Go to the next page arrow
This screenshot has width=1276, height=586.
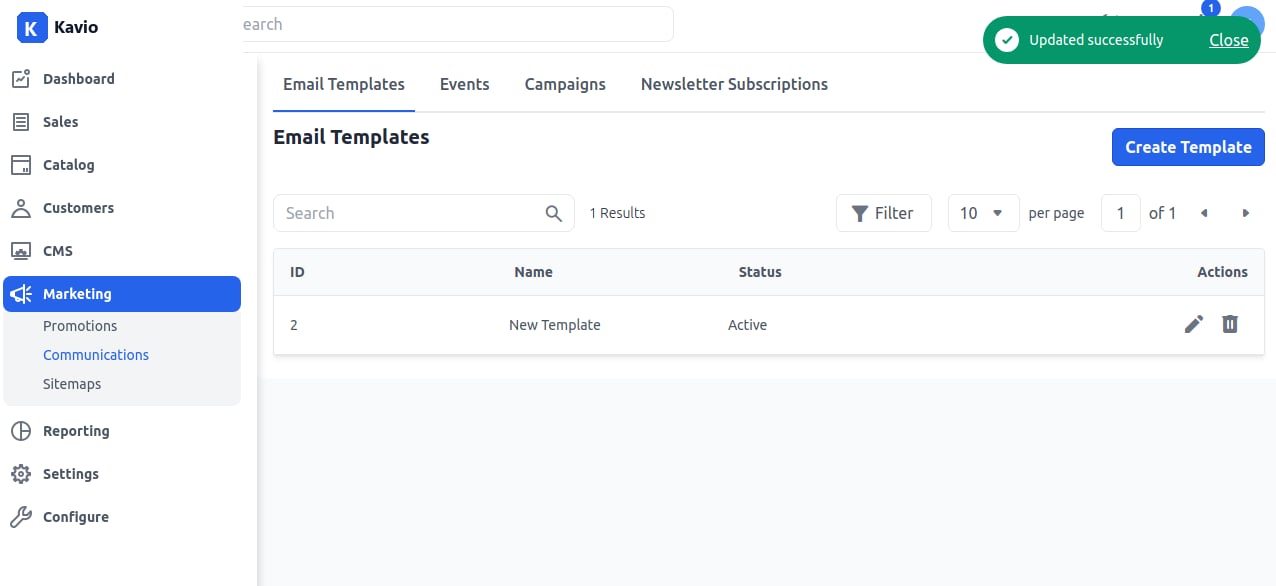click(1246, 213)
